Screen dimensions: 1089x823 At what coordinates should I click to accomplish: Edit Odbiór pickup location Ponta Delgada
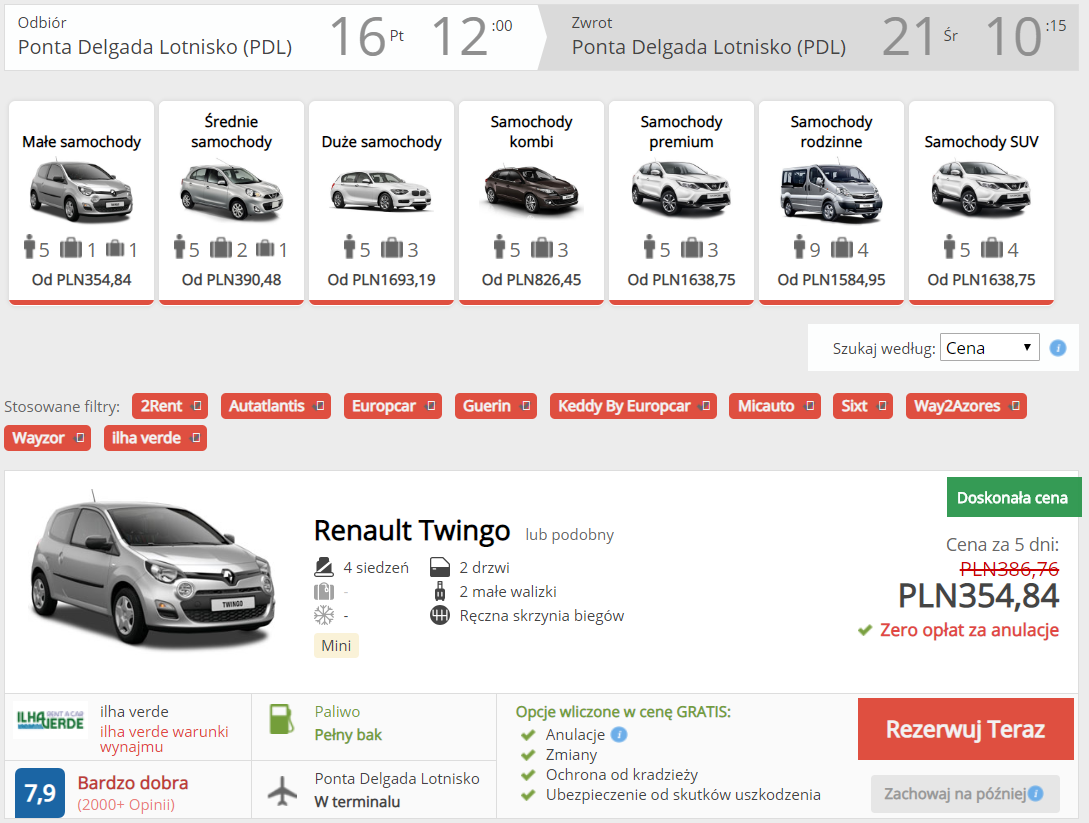click(x=155, y=47)
